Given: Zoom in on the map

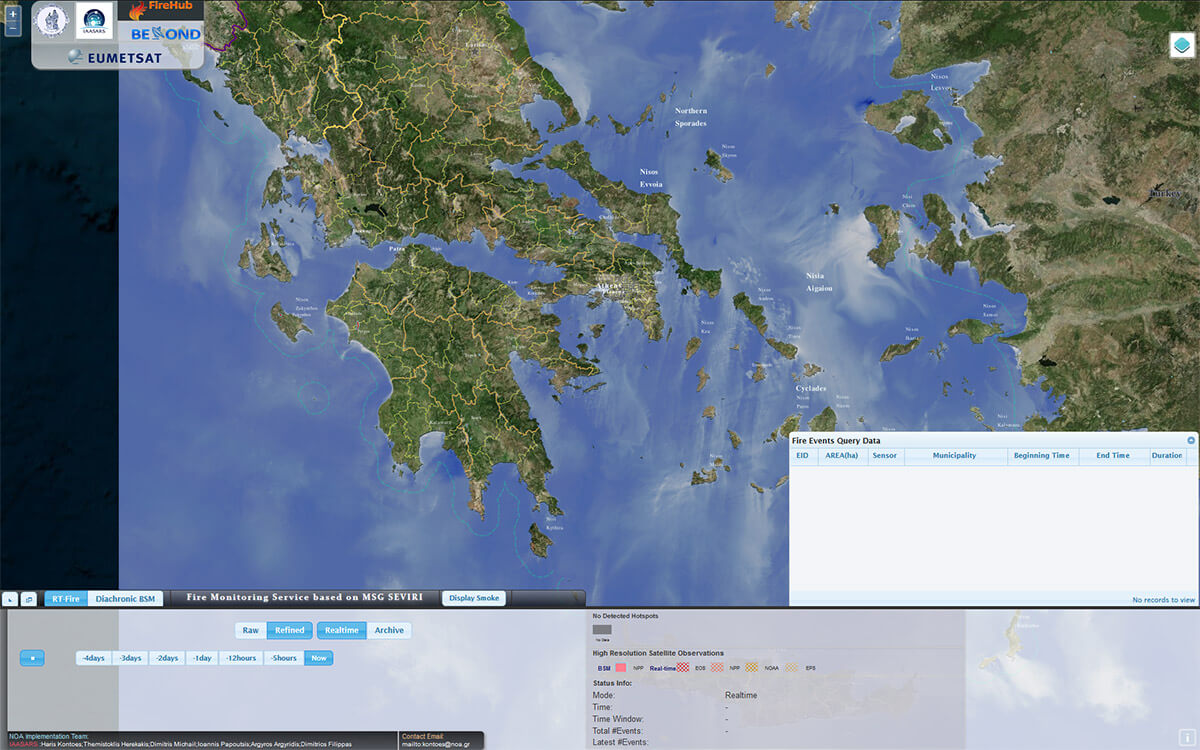Looking at the screenshot, I should (12, 14).
